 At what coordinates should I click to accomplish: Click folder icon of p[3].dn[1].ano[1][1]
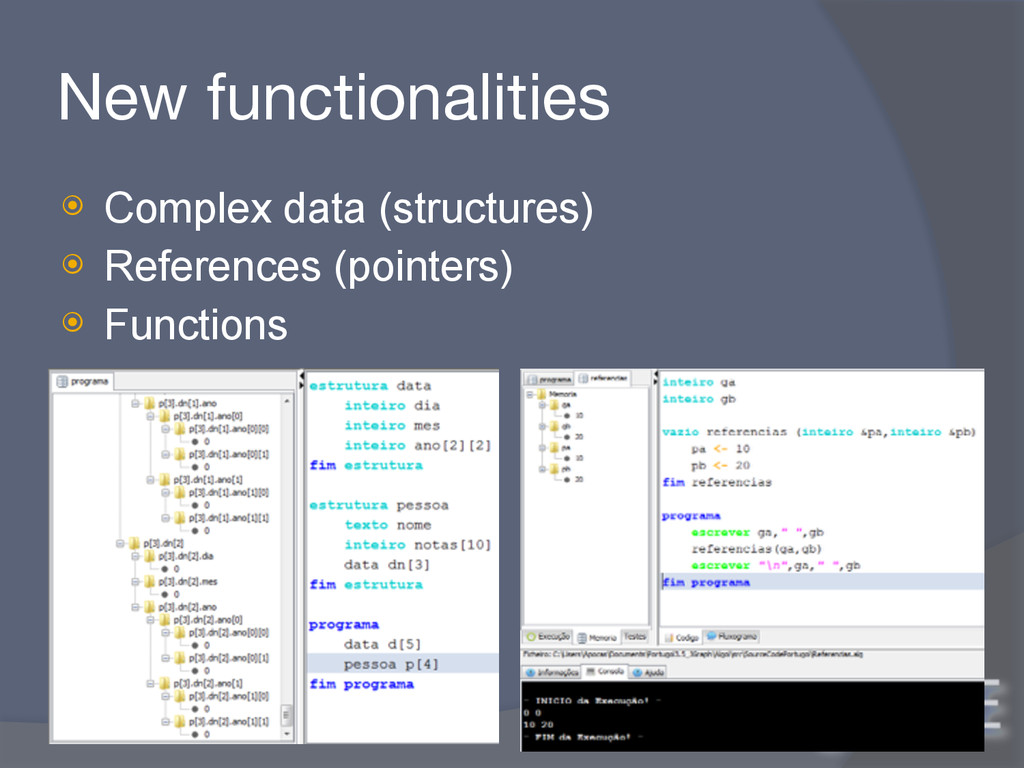180,518
